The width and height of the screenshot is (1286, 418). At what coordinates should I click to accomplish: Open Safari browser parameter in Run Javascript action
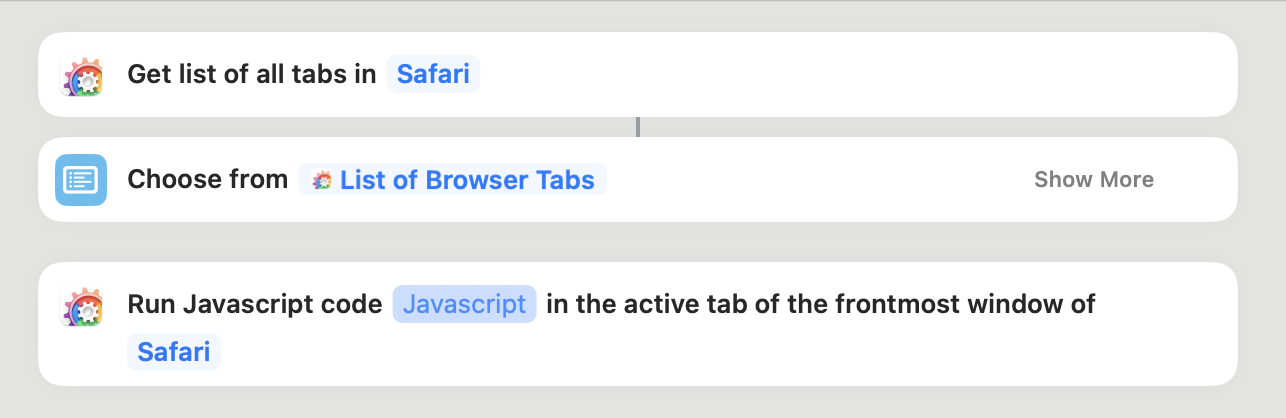(174, 352)
